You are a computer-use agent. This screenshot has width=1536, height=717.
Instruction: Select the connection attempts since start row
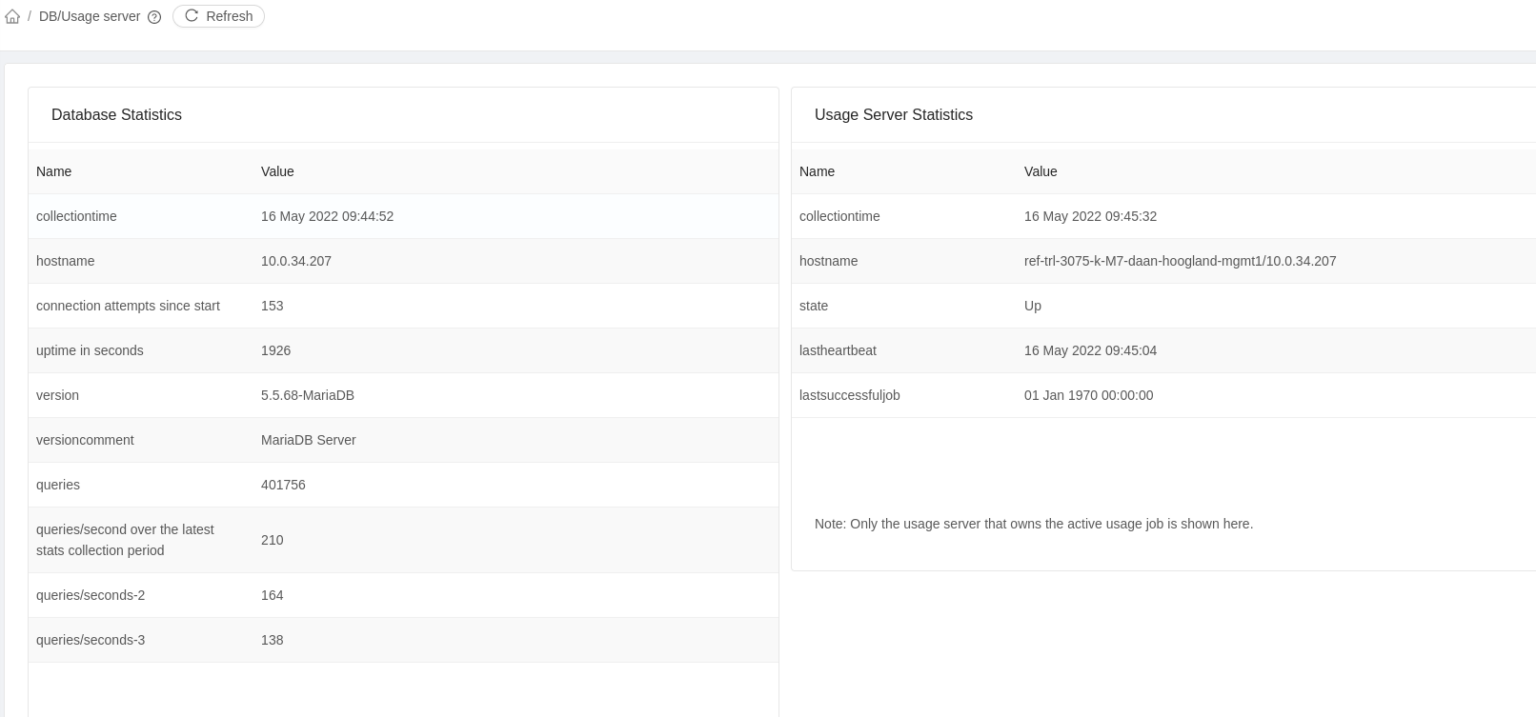click(128, 306)
